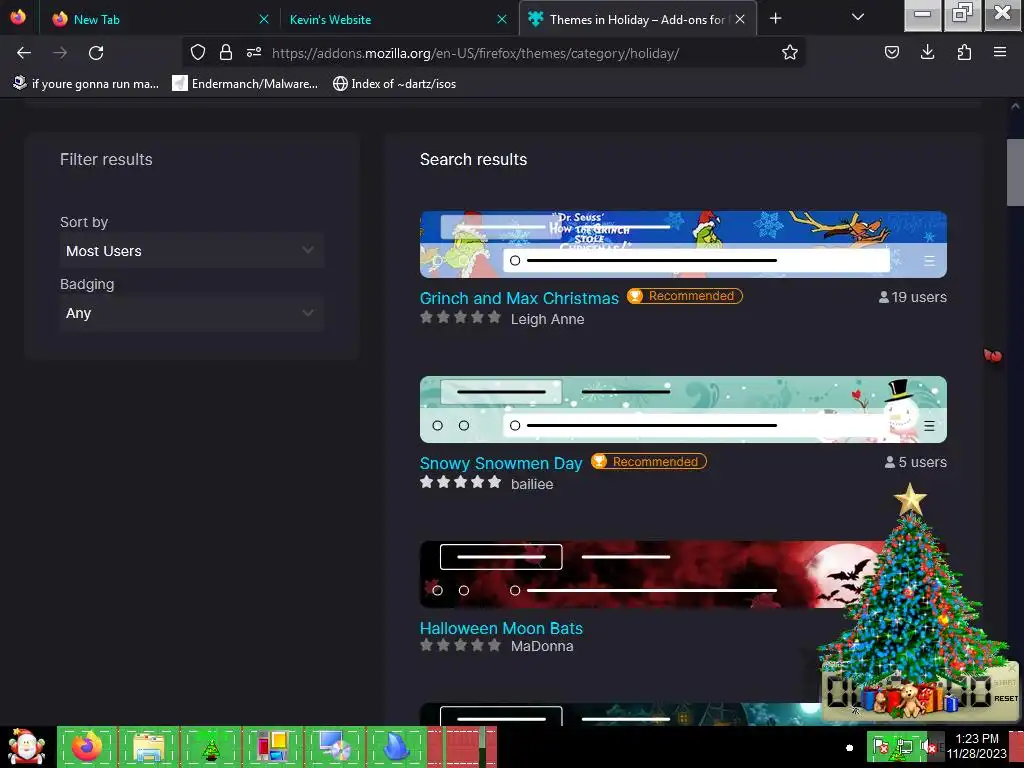The image size is (1024, 768).
Task: List all tabs with the chevron
Action: coord(858,18)
